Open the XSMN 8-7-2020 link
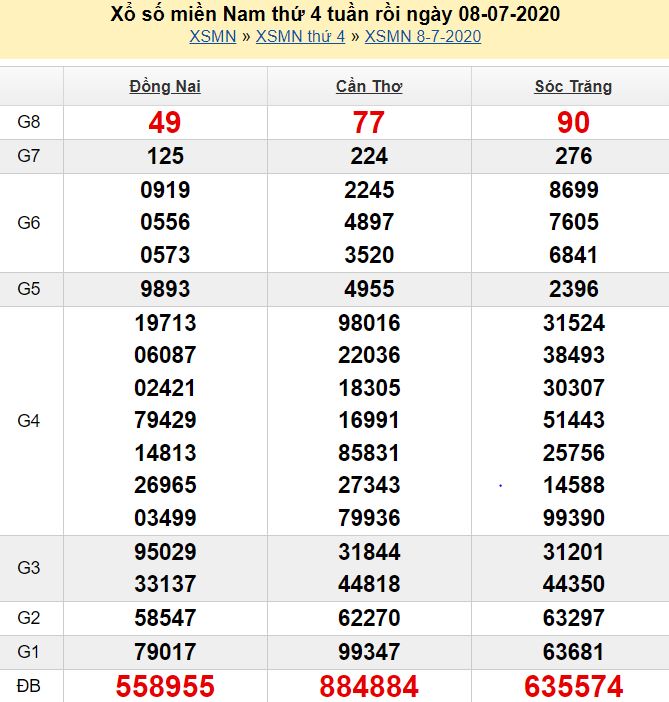Screen dimensions: 669x702 coord(423,36)
